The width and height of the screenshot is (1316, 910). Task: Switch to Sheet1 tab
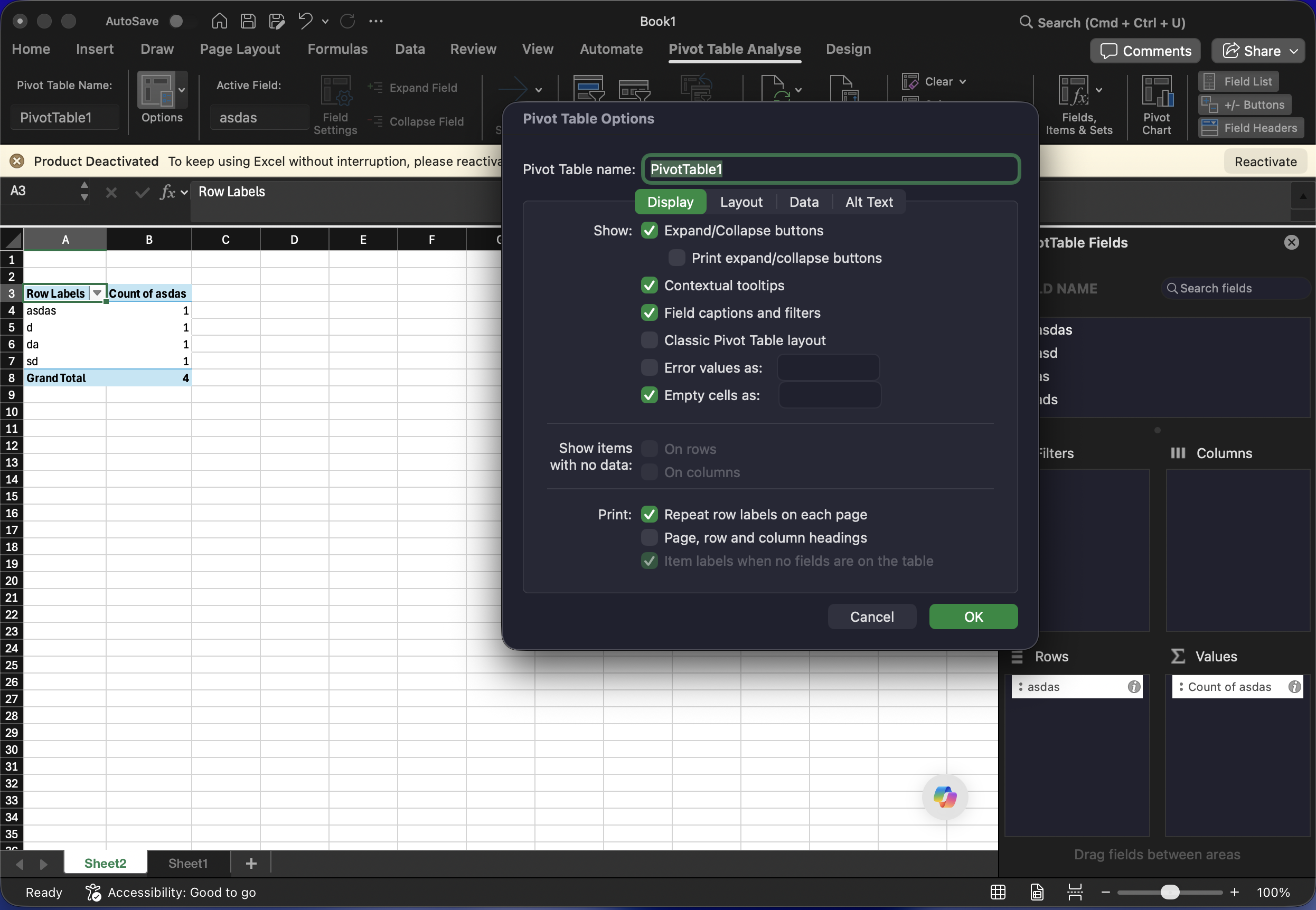tap(187, 863)
